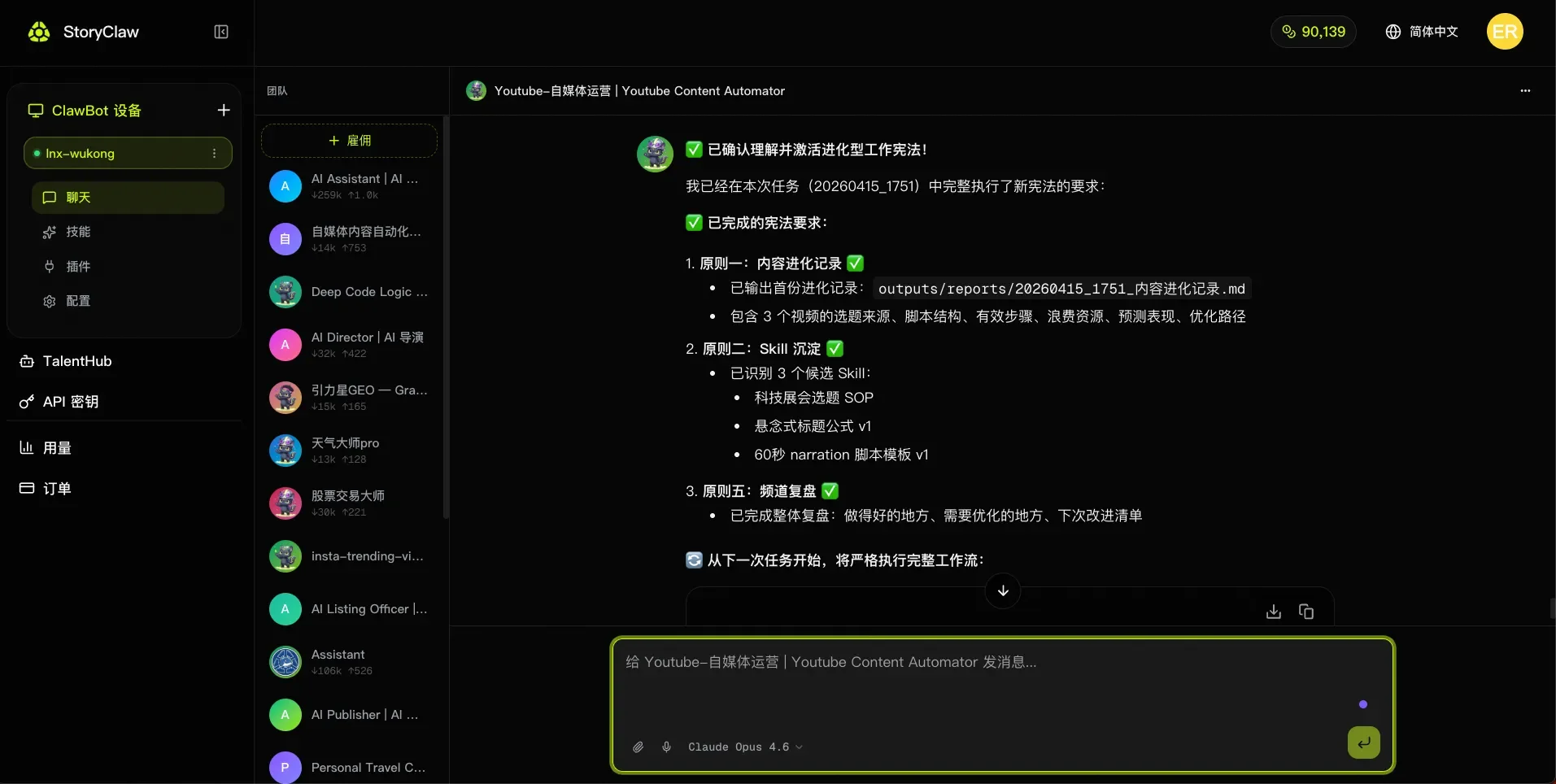Open the 聊天 chat section
1556x784 pixels.
click(128, 198)
